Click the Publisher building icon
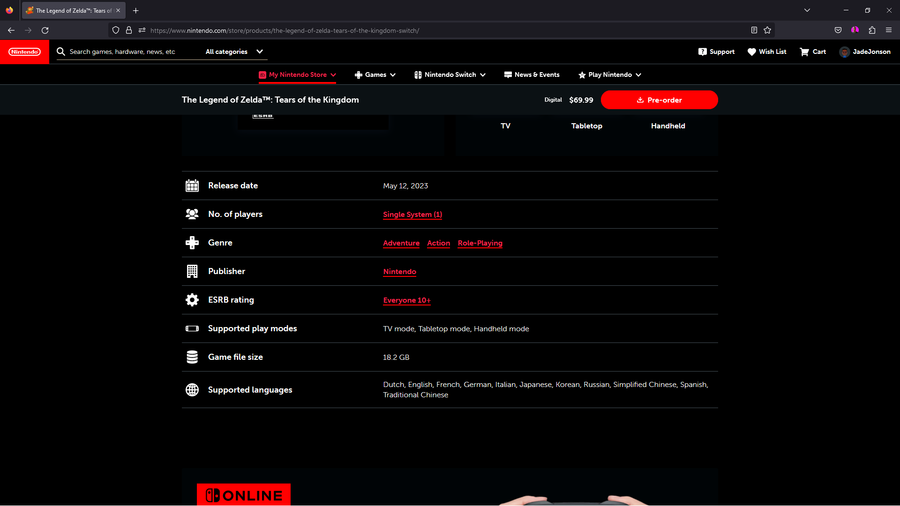 pos(192,271)
